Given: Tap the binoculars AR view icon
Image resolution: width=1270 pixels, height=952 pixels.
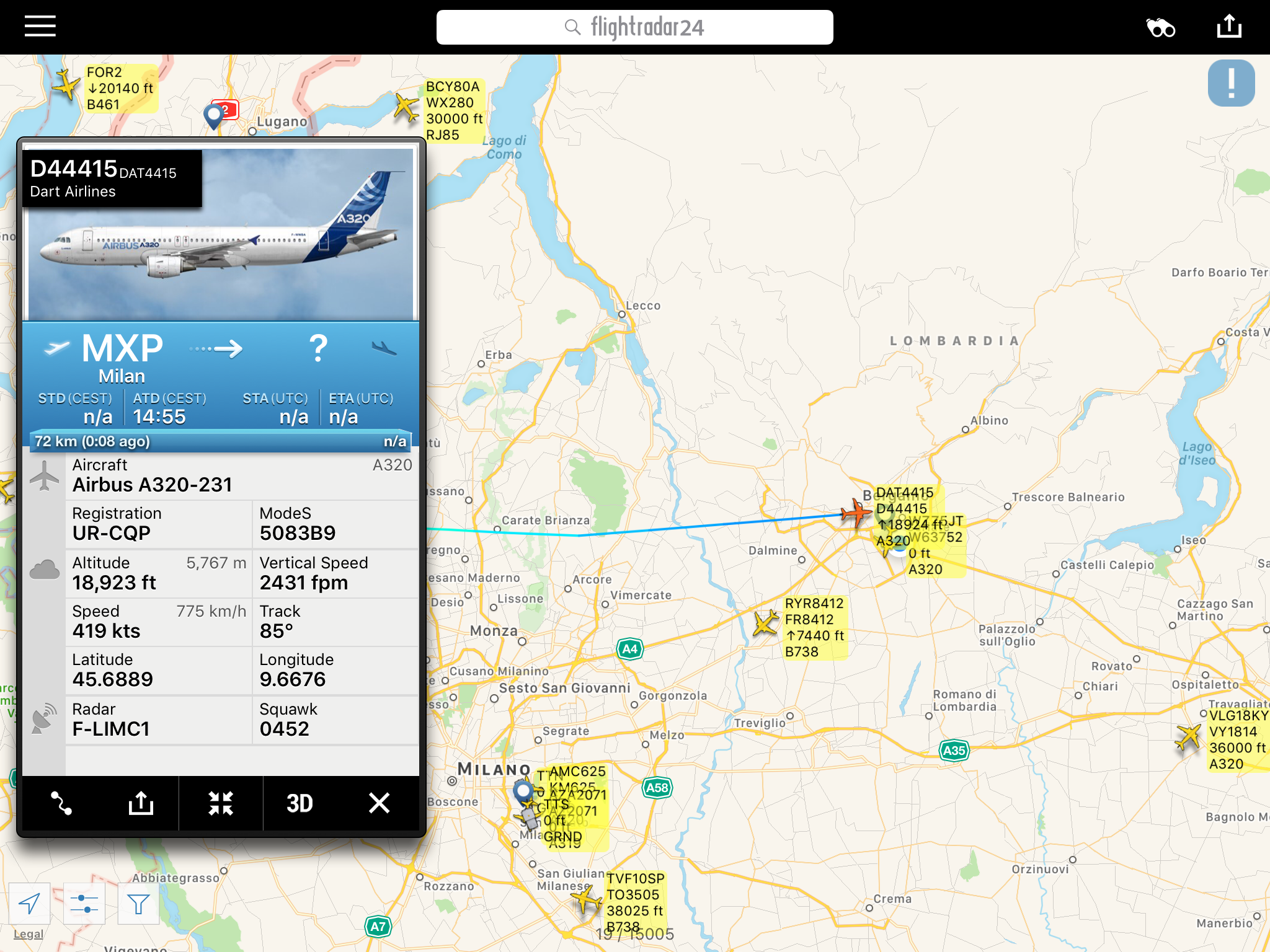Looking at the screenshot, I should (x=1160, y=28).
